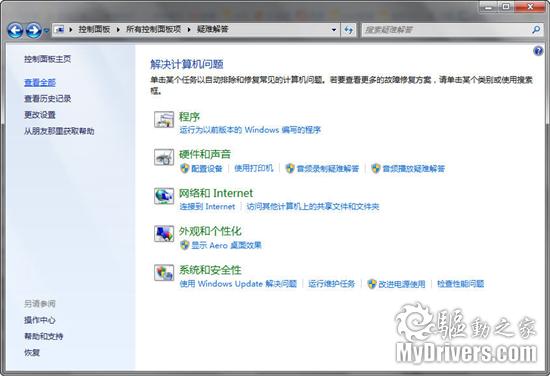Click the refresh button beside address bar
This screenshot has width=550, height=376.
point(348,30)
